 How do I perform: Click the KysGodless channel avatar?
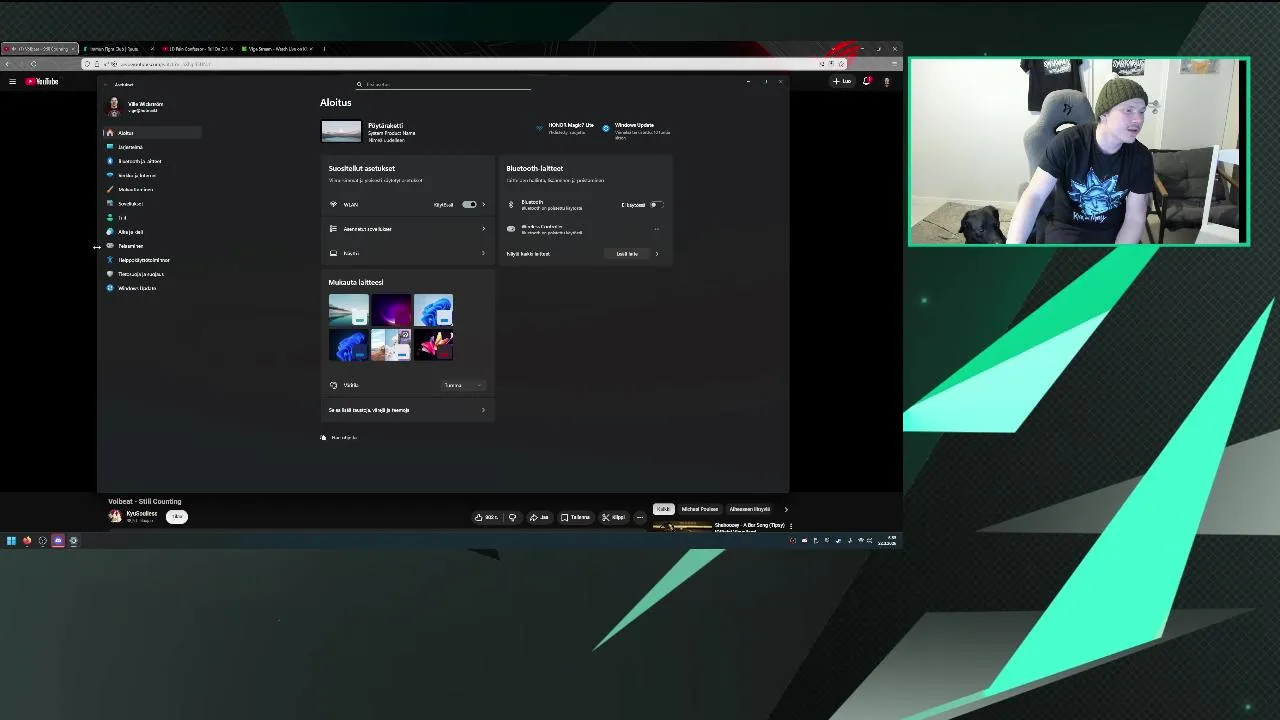click(x=115, y=516)
